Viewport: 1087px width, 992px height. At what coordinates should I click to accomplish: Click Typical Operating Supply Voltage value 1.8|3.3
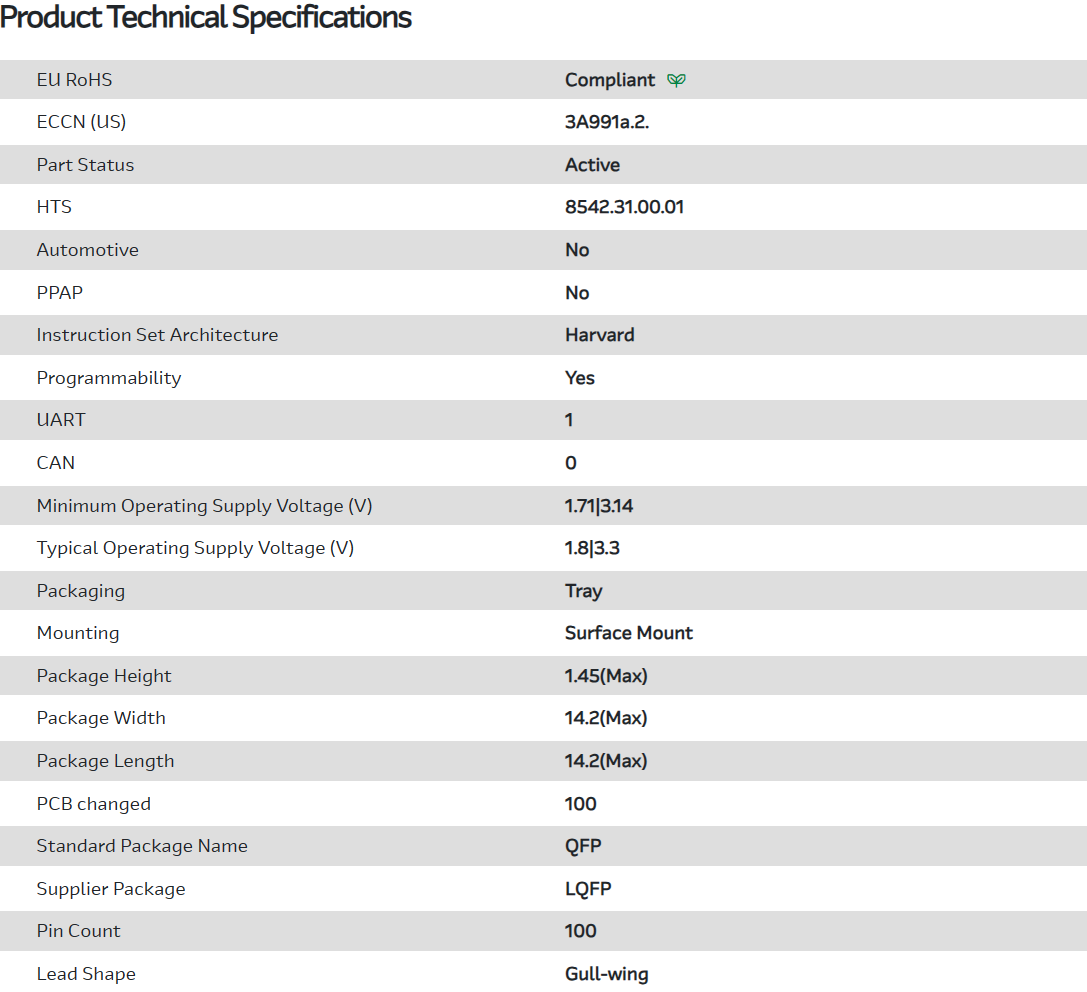tap(593, 548)
